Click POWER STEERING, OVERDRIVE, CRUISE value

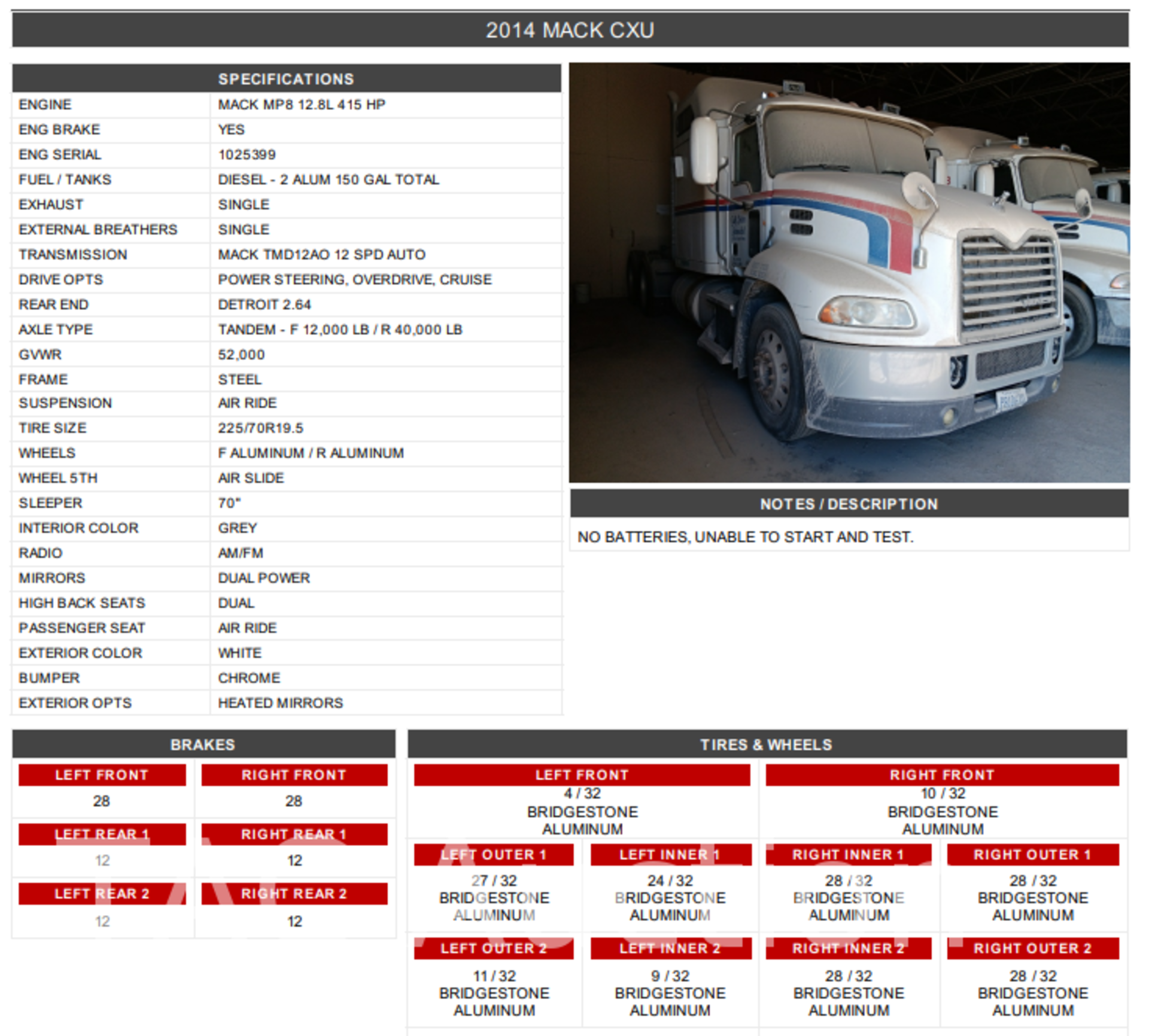[x=354, y=280]
